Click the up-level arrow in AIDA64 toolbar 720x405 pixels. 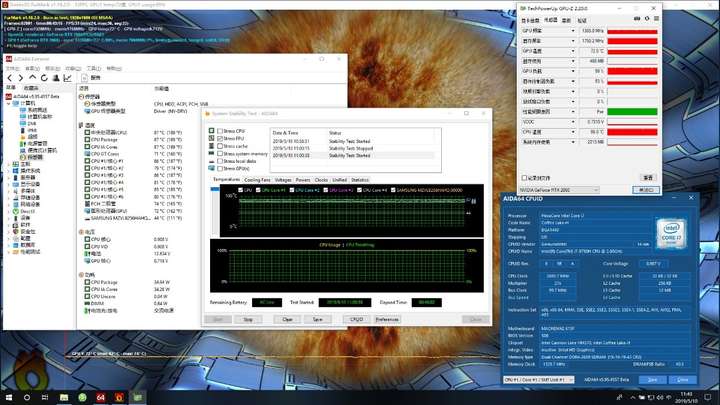(32, 78)
